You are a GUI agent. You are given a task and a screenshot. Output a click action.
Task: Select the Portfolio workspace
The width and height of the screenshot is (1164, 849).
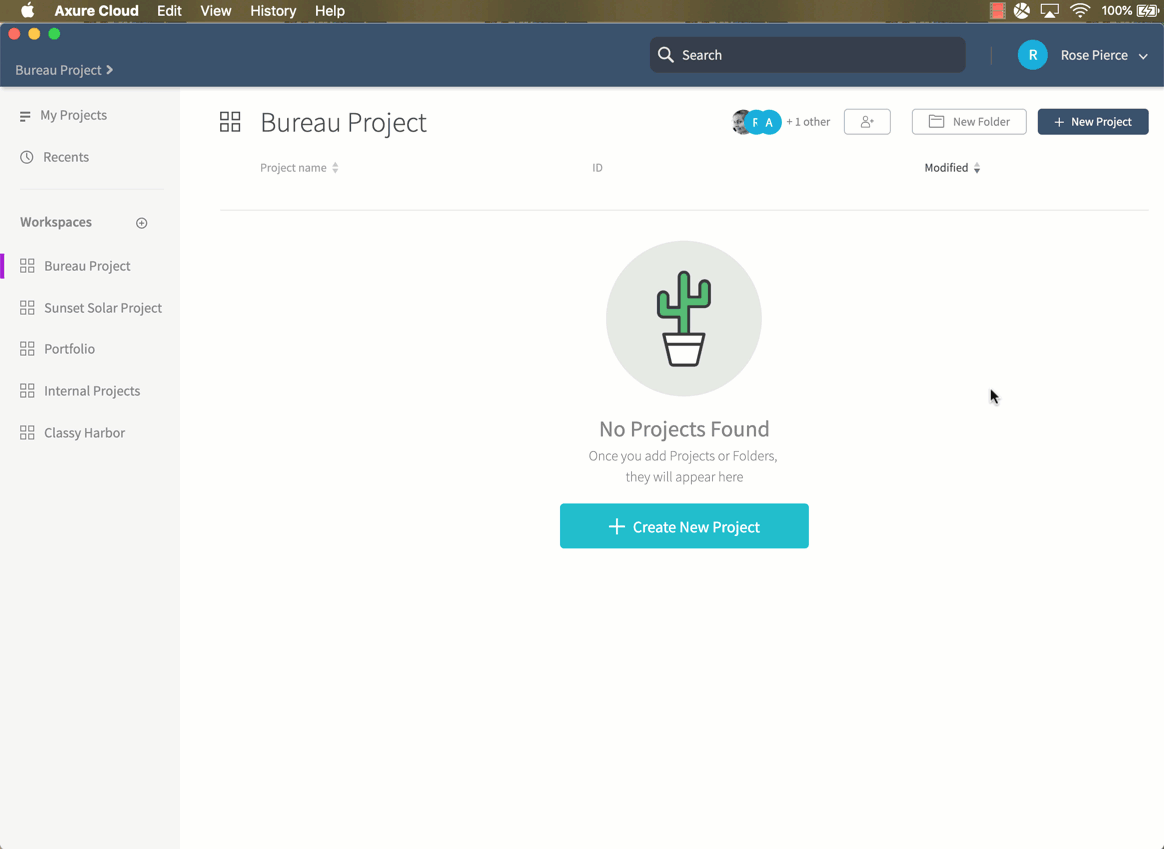coord(69,349)
